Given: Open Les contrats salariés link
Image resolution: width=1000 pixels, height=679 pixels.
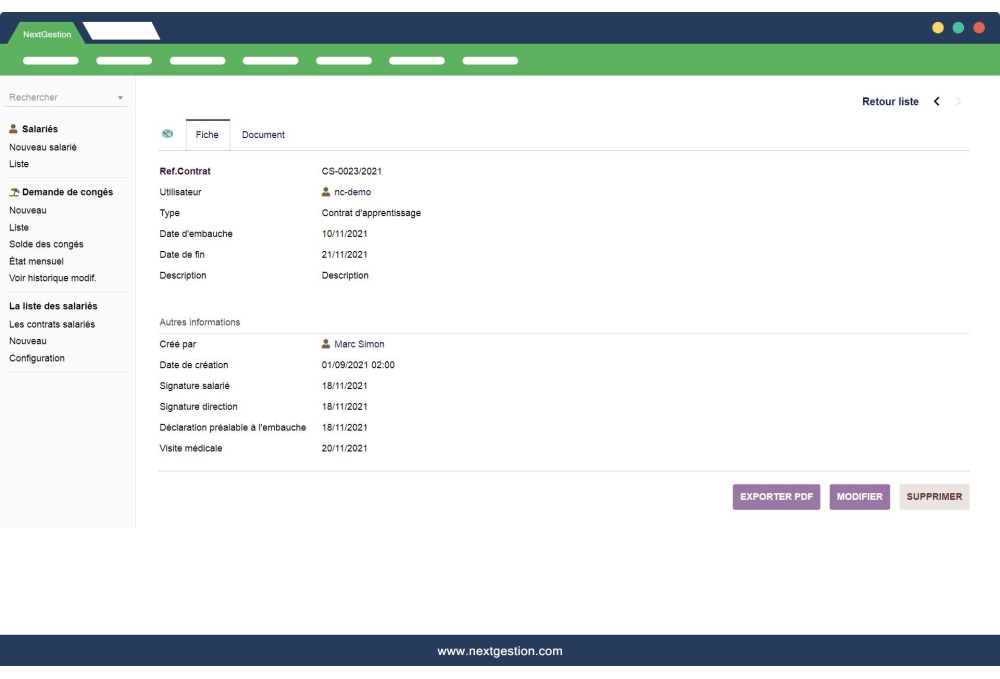Looking at the screenshot, I should coord(52,324).
